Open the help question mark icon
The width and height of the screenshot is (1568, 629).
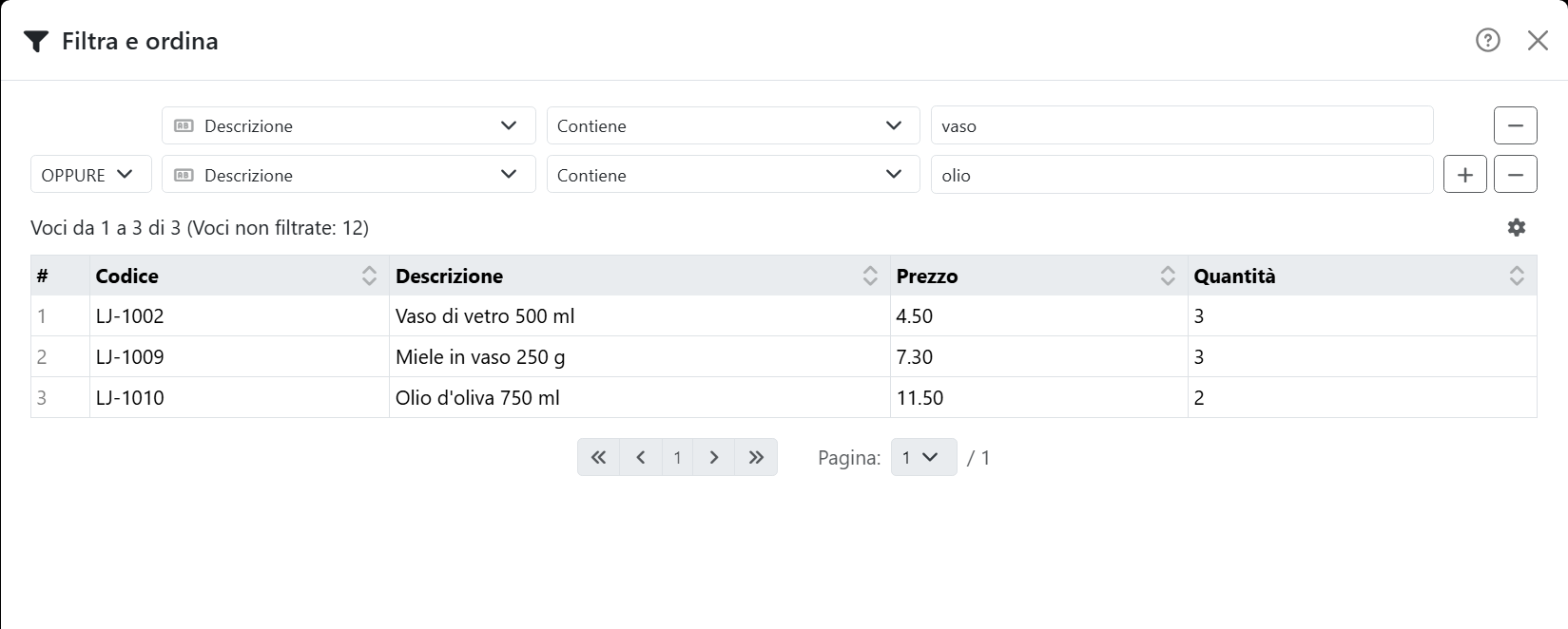click(x=1488, y=40)
